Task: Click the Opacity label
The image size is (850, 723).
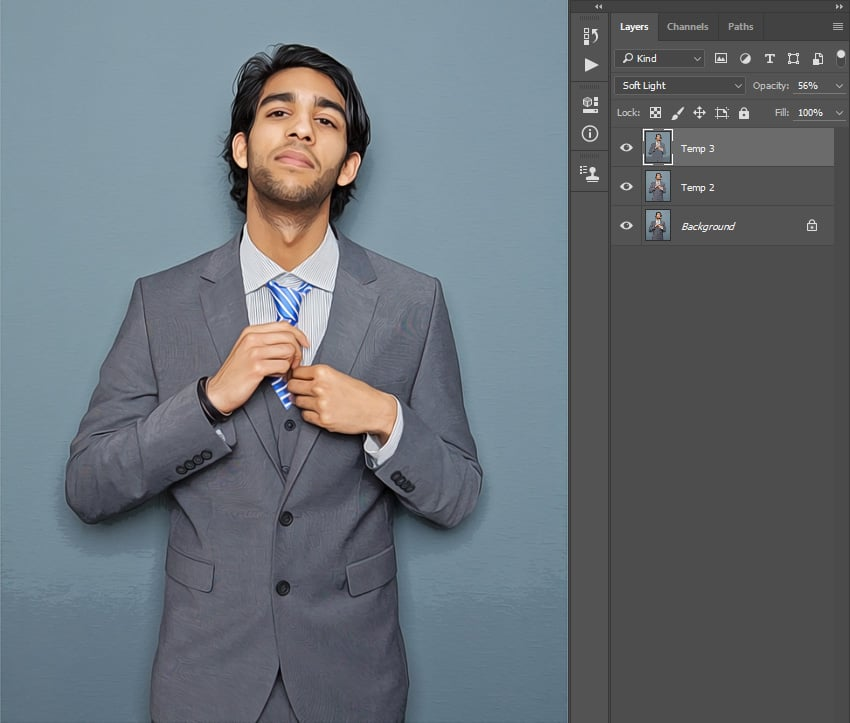Action: [x=771, y=86]
